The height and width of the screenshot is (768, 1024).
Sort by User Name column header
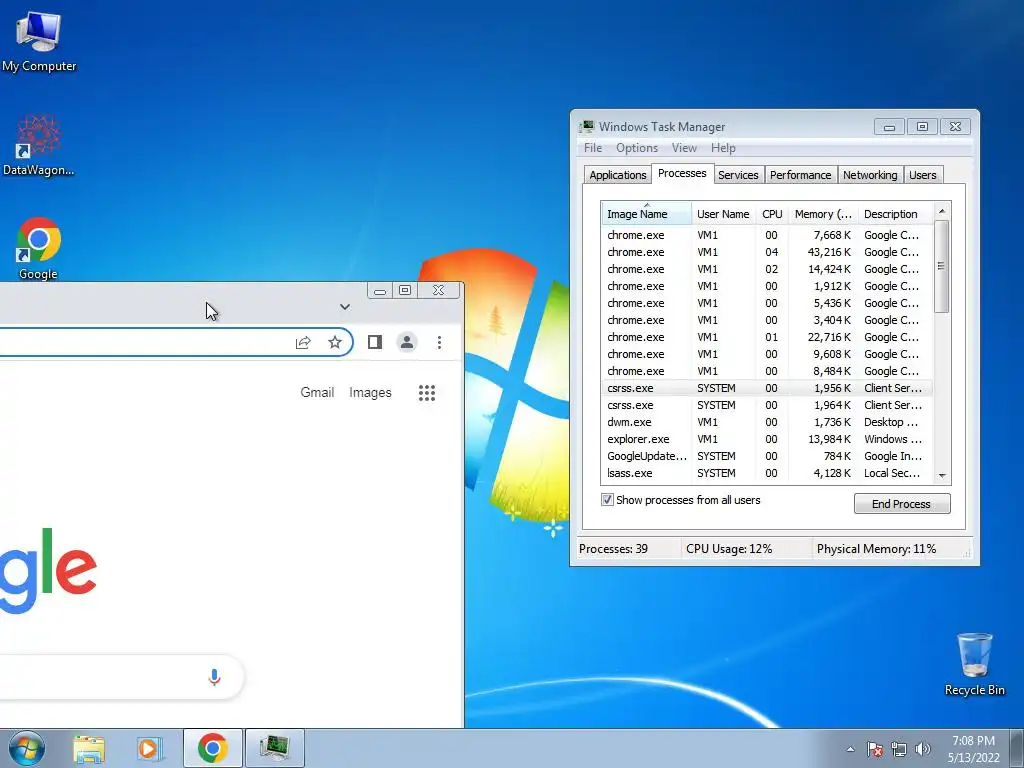723,214
